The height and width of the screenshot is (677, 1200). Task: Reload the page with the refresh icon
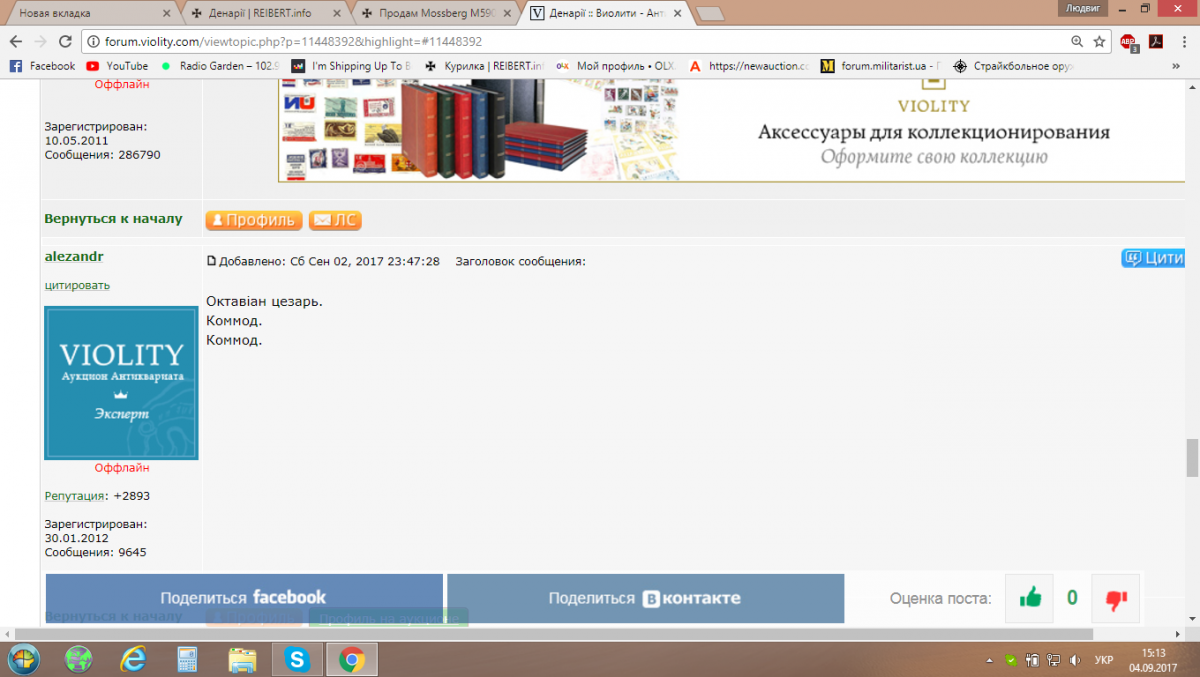coord(65,42)
